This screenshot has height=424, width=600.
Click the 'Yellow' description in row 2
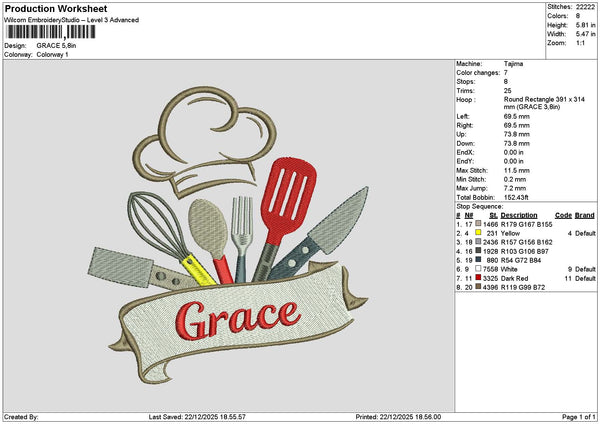tap(510, 233)
